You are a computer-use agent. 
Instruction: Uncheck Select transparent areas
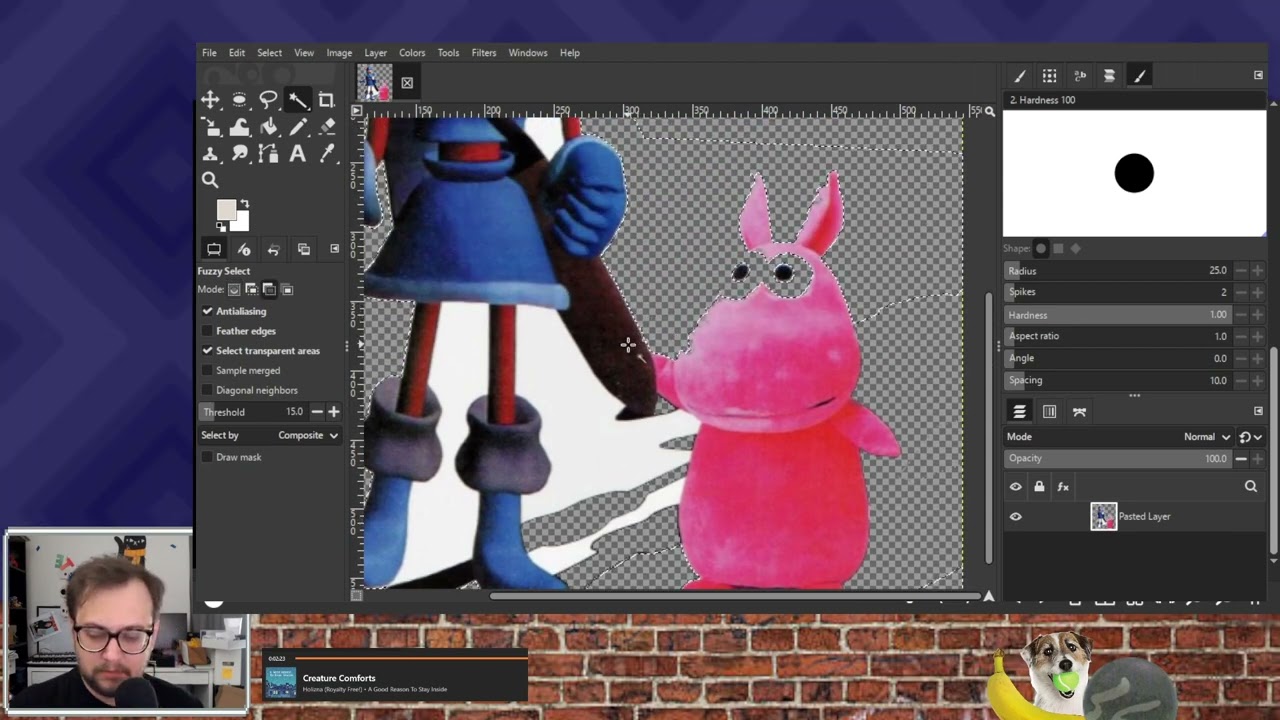pyautogui.click(x=208, y=351)
